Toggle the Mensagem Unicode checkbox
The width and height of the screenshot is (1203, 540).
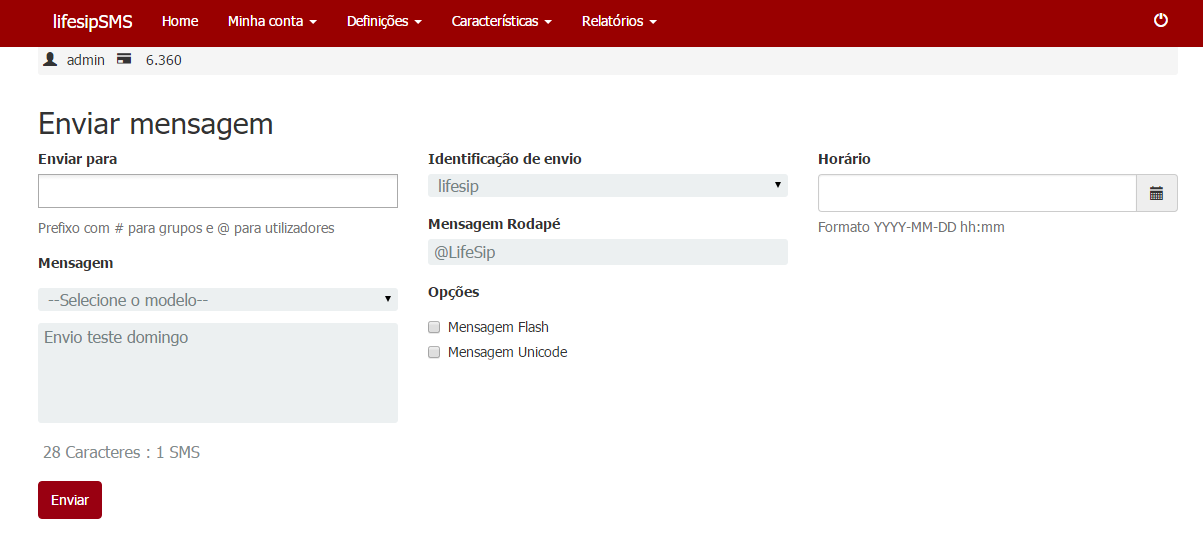tap(434, 352)
